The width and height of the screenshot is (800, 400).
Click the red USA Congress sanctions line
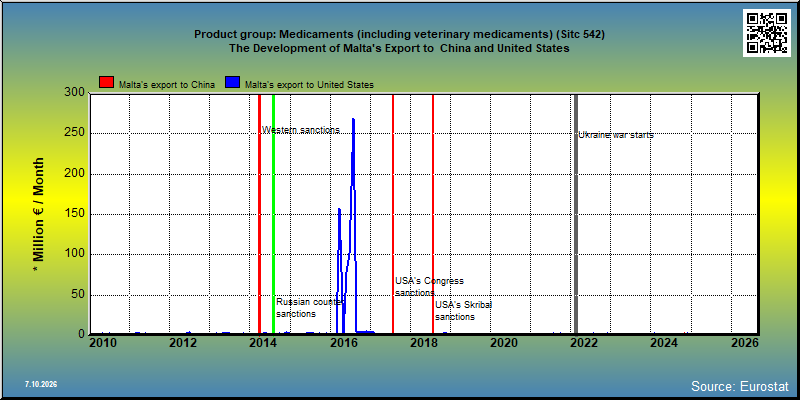(x=393, y=214)
